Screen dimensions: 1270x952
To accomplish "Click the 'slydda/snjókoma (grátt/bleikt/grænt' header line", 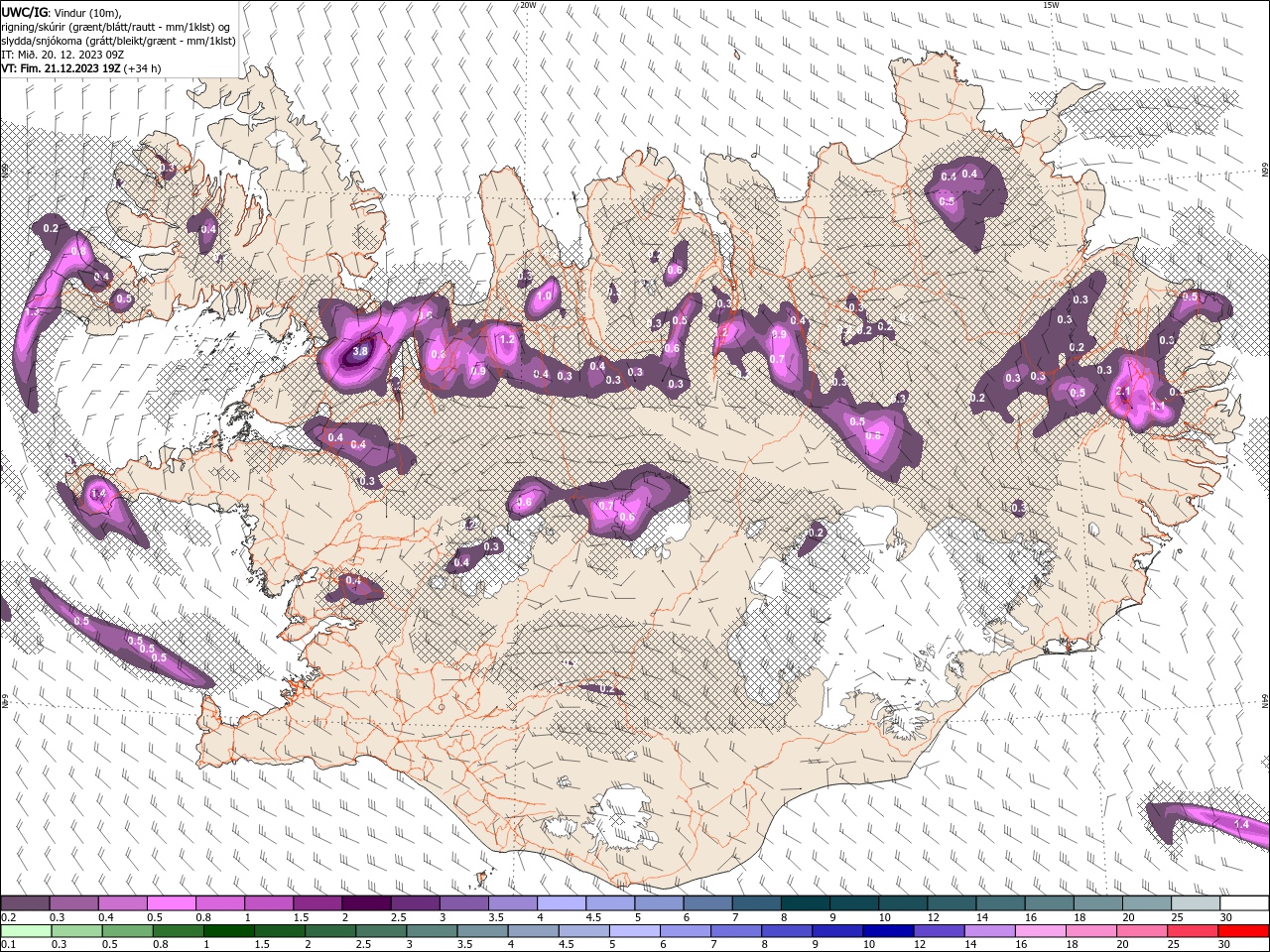I will coord(118,41).
